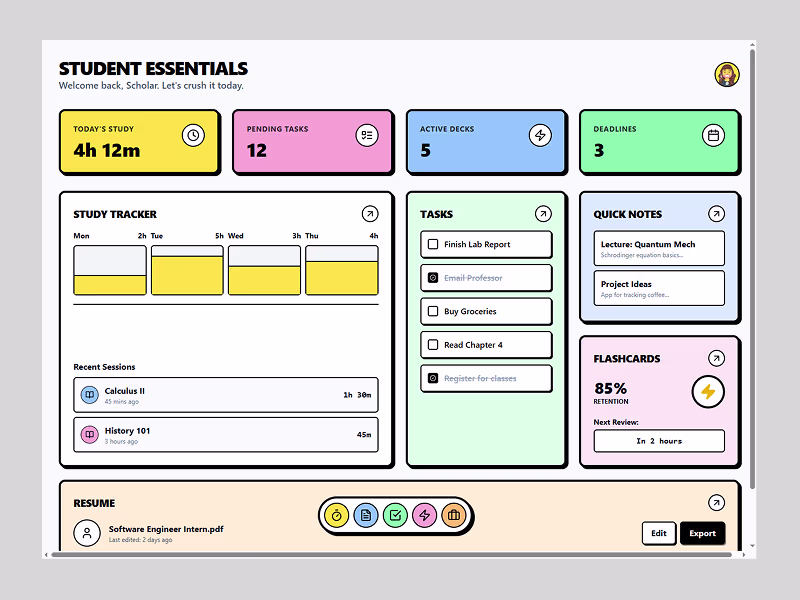Image resolution: width=800 pixels, height=600 pixels.
Task: Open the Calculus II recent session
Action: [226, 395]
